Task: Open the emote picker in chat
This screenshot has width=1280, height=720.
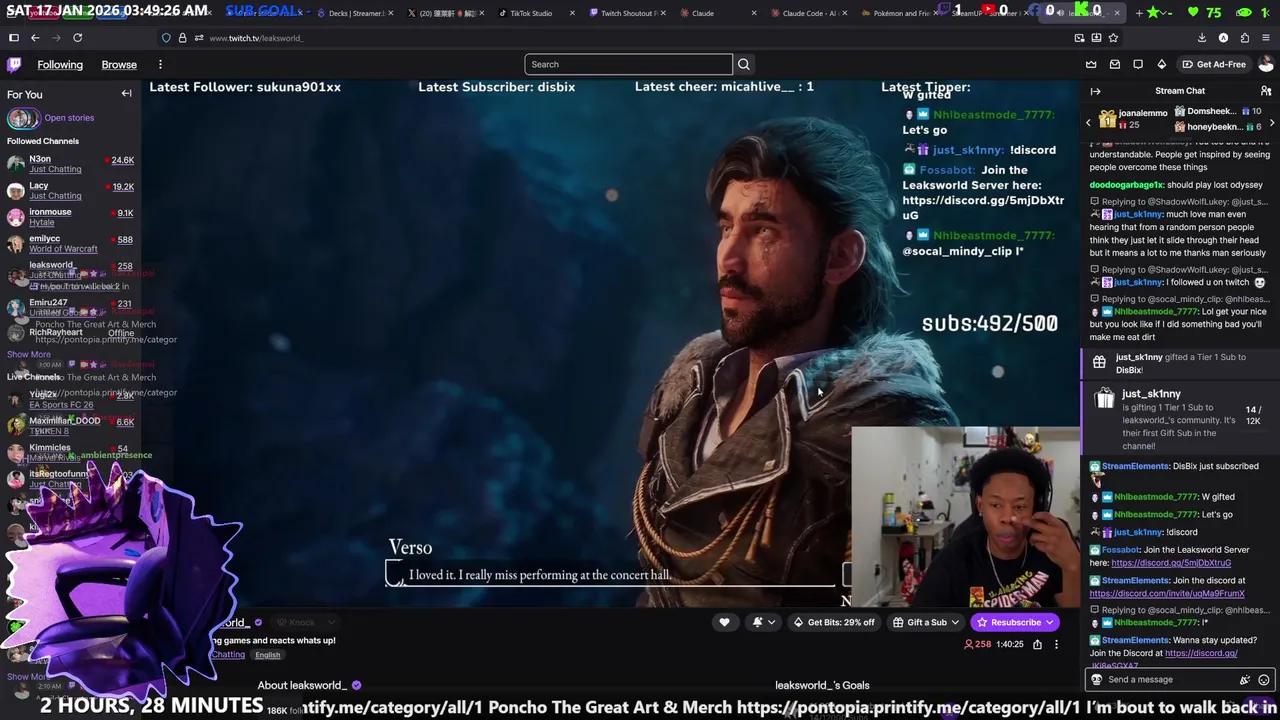Action: (1264, 680)
